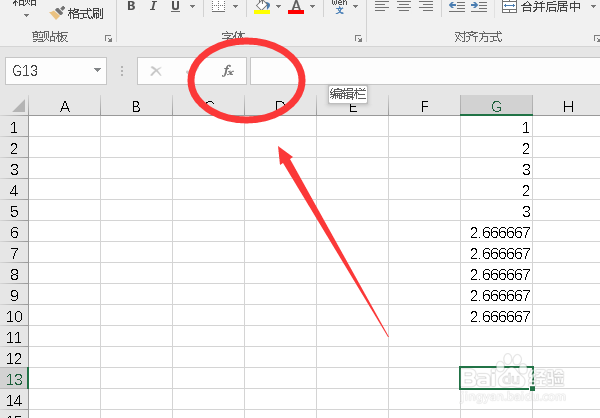Viewport: 600px width, 418px height.
Task: Select column F header
Action: click(x=424, y=106)
